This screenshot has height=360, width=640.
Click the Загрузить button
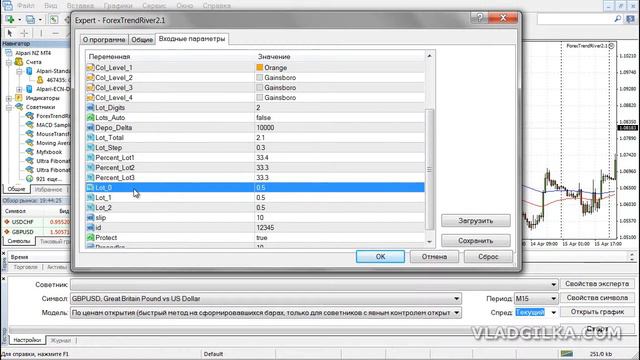476,221
